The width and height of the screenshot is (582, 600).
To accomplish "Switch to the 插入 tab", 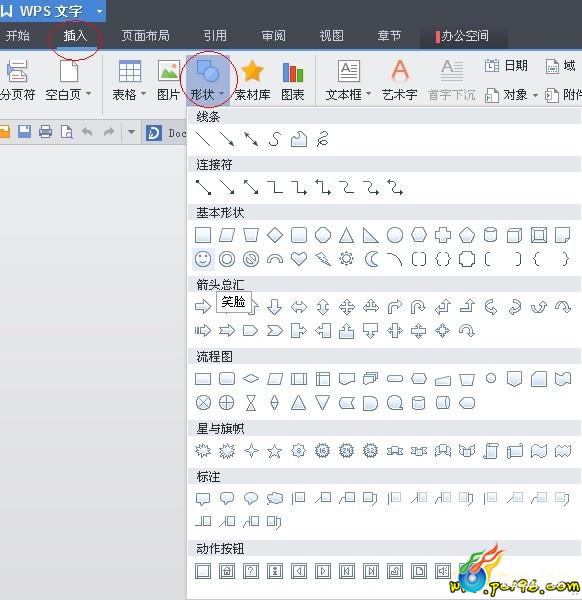I will pos(75,36).
